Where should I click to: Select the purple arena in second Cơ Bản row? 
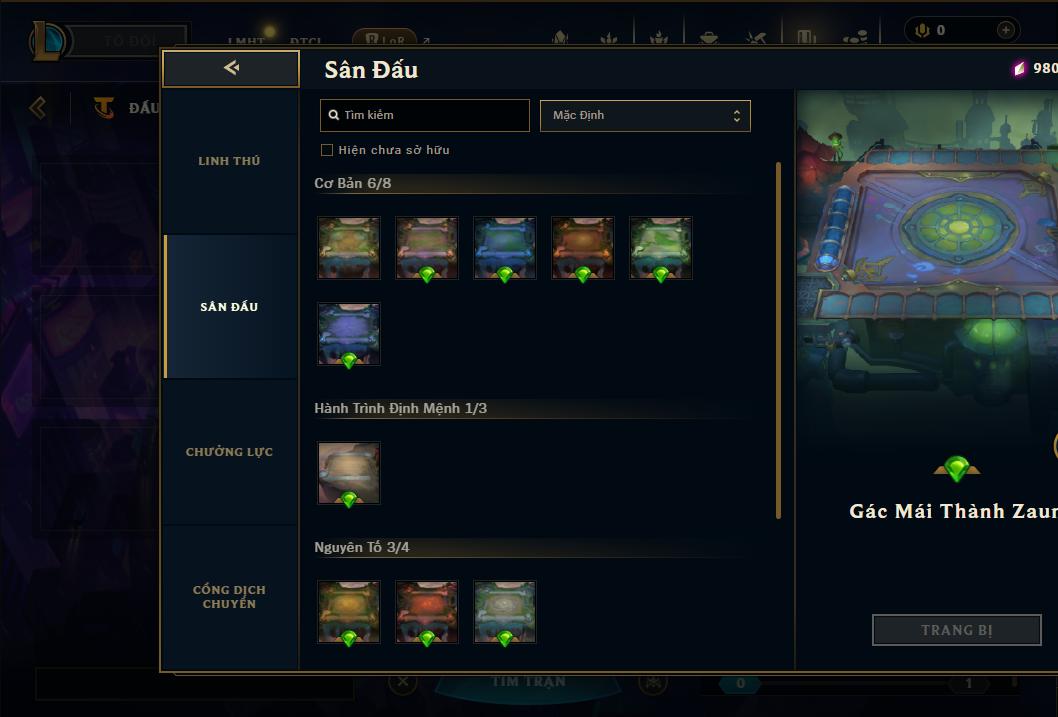coord(349,334)
